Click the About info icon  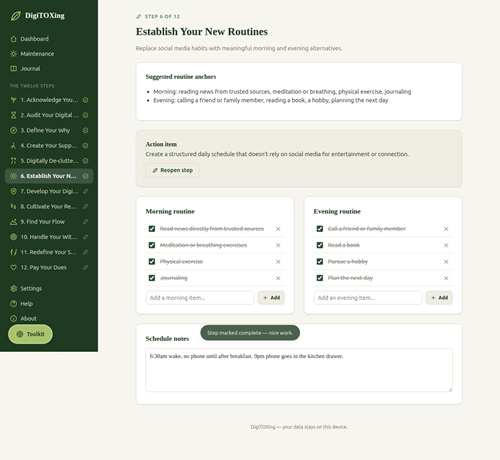coord(13,319)
